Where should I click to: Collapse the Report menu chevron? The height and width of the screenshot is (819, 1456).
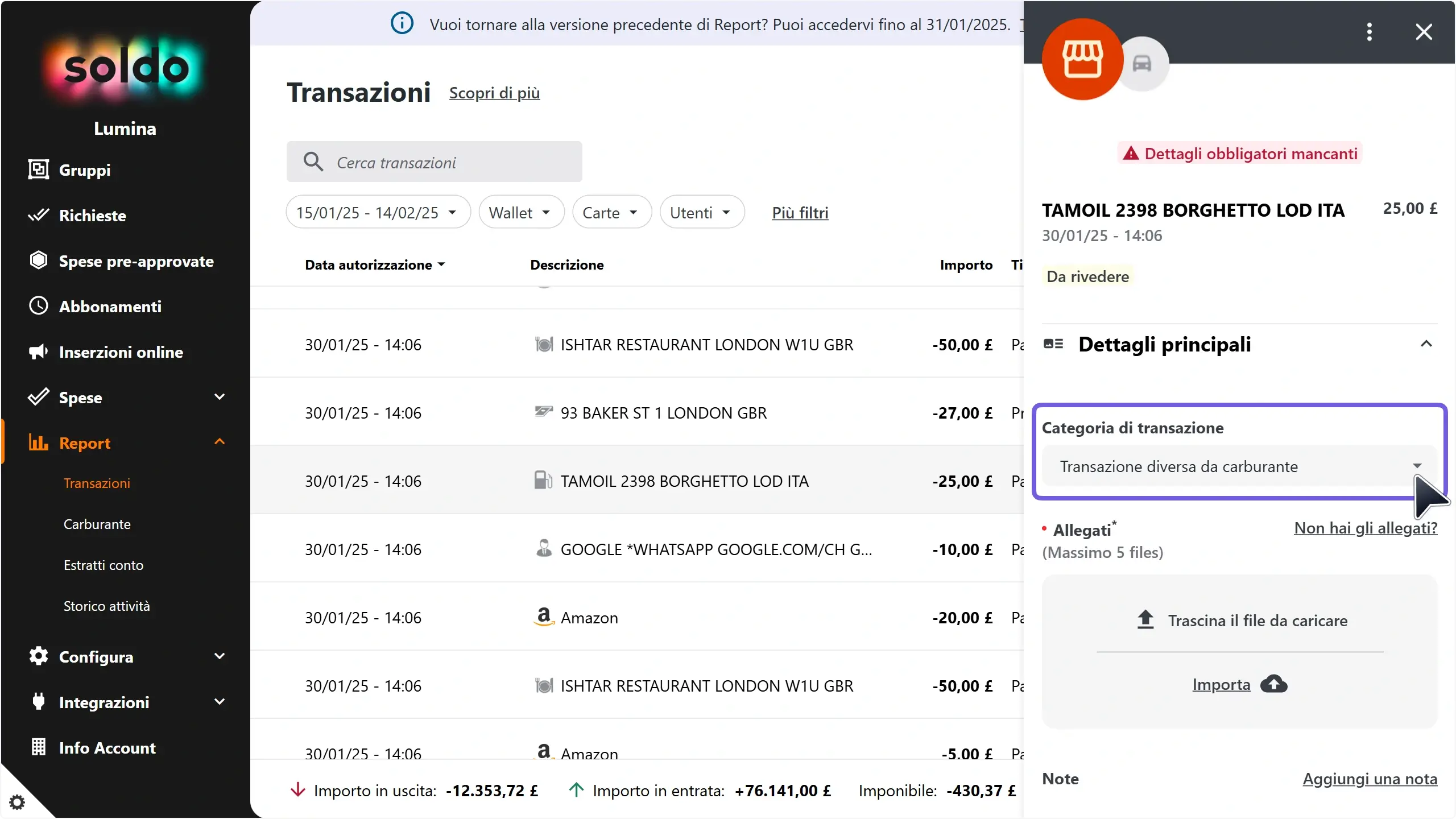pos(220,442)
